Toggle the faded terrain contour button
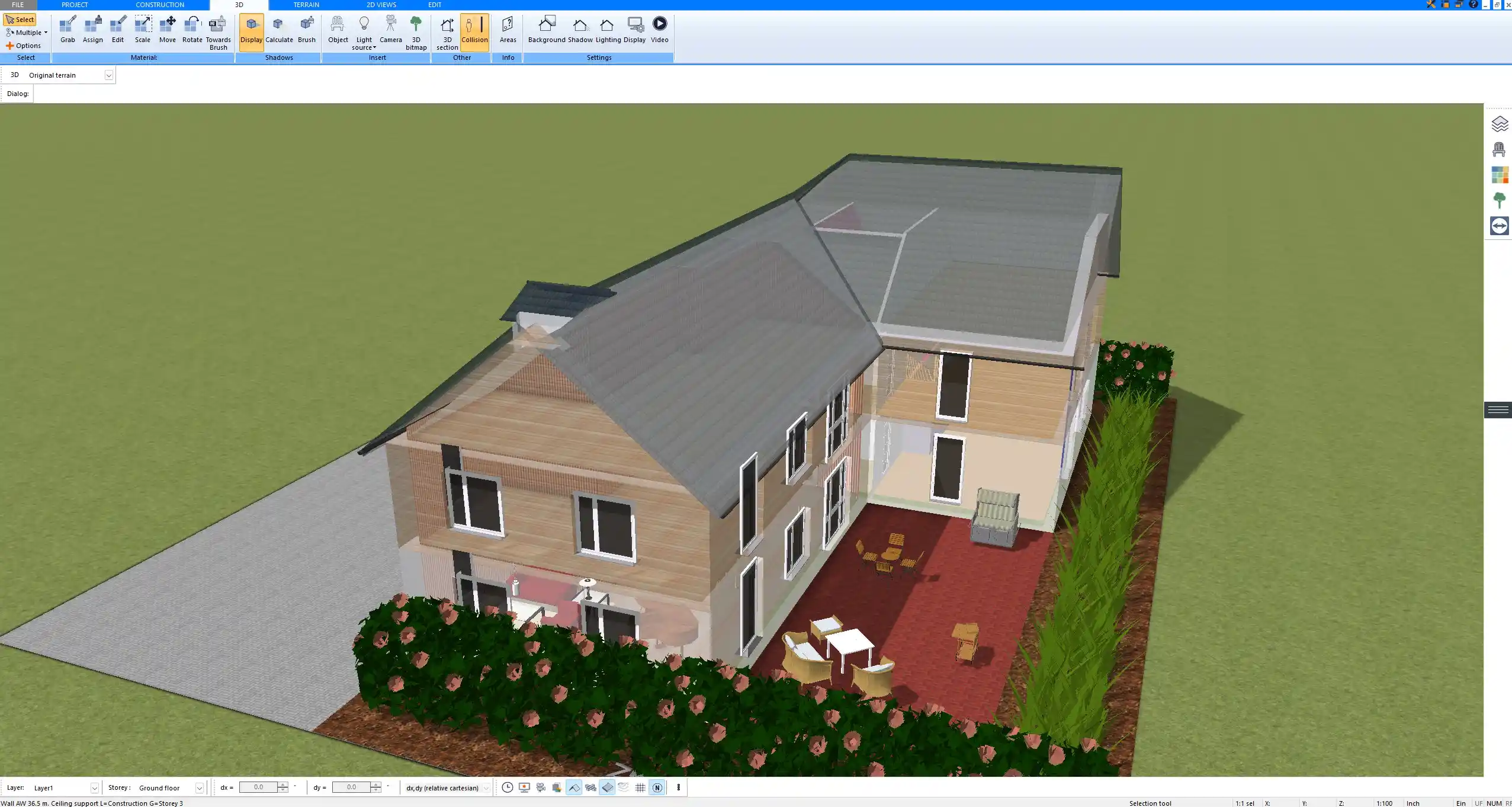1512x807 pixels. pyautogui.click(x=624, y=787)
